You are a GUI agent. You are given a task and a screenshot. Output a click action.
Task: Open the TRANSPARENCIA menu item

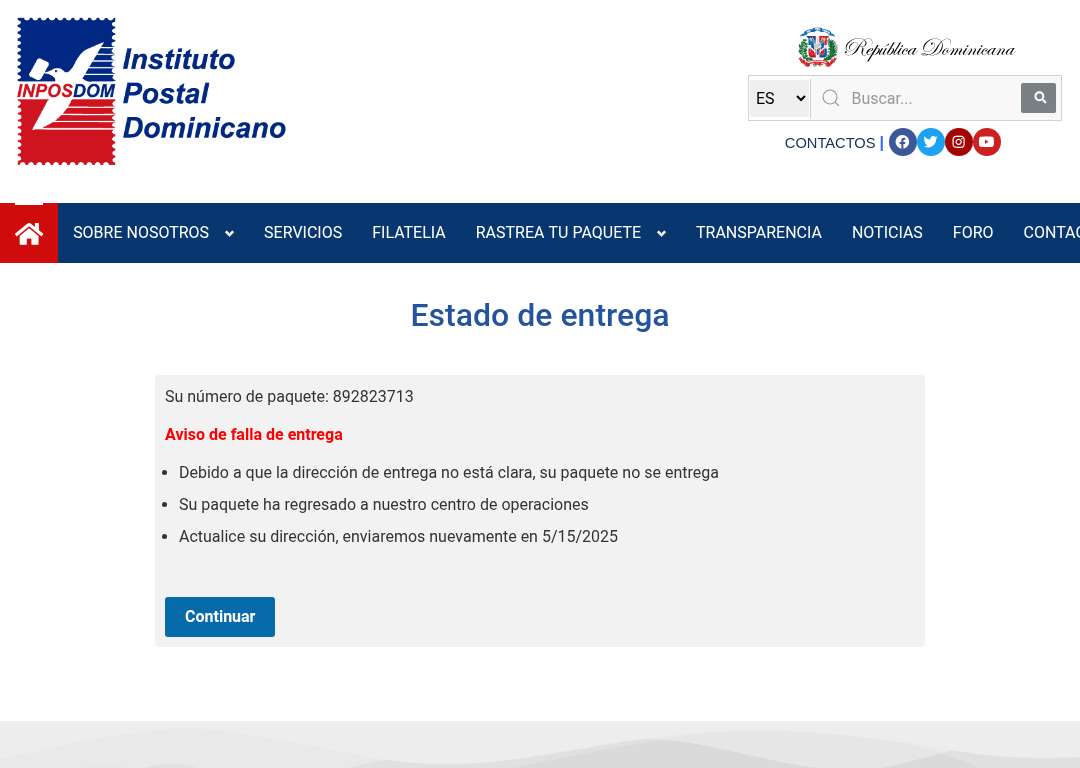pyautogui.click(x=758, y=233)
